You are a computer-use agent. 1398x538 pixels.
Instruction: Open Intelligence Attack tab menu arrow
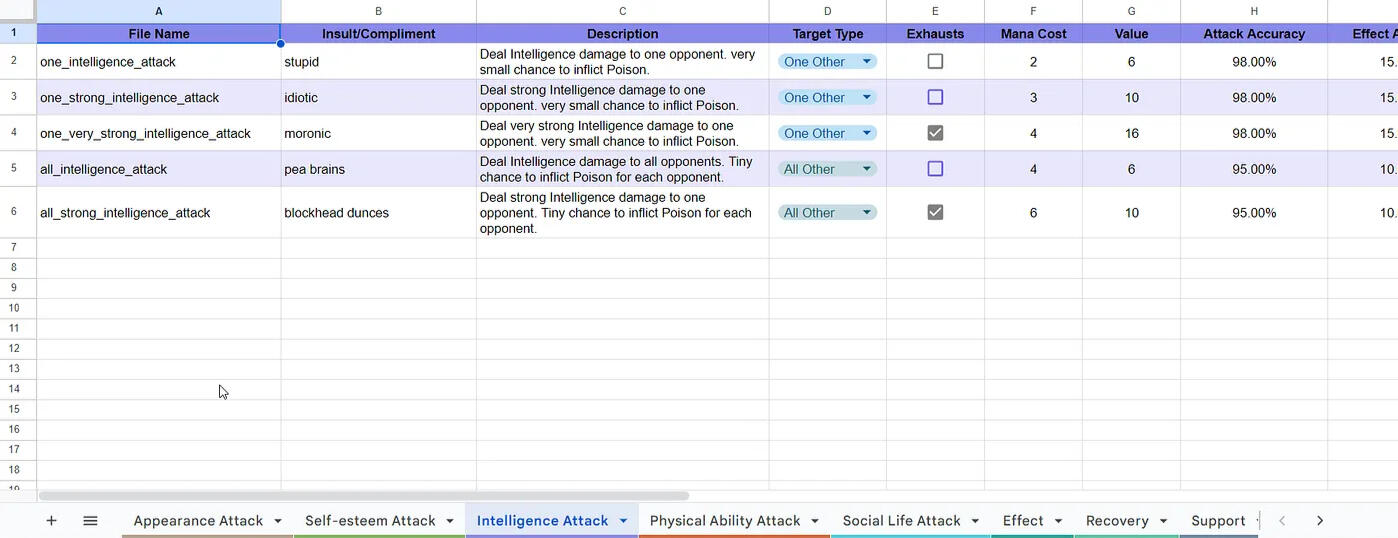(623, 521)
